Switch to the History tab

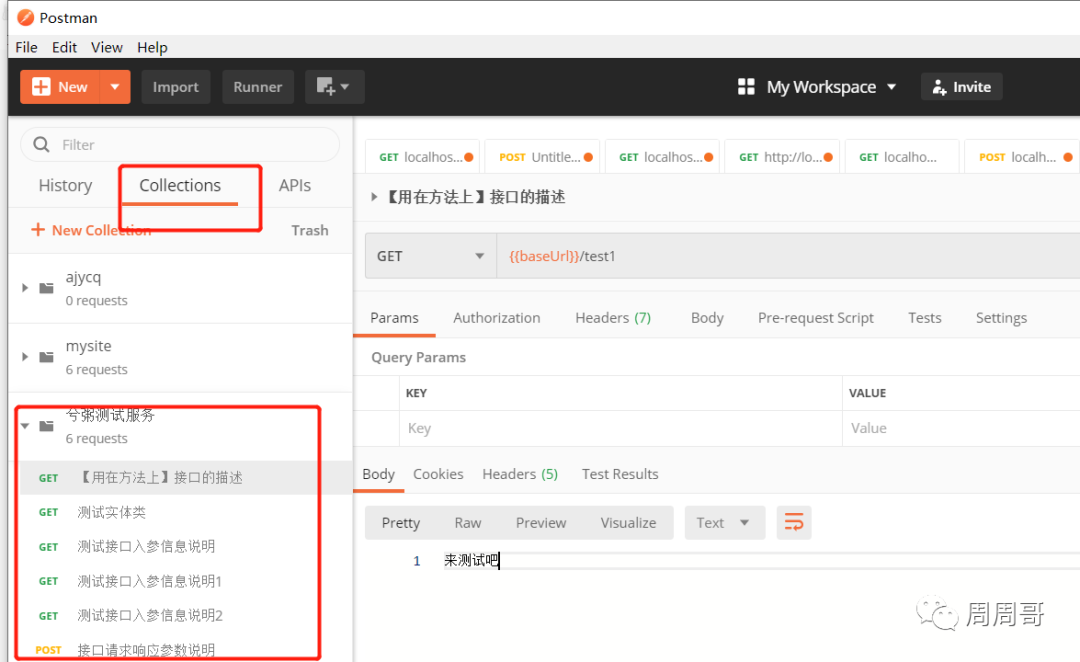65,185
